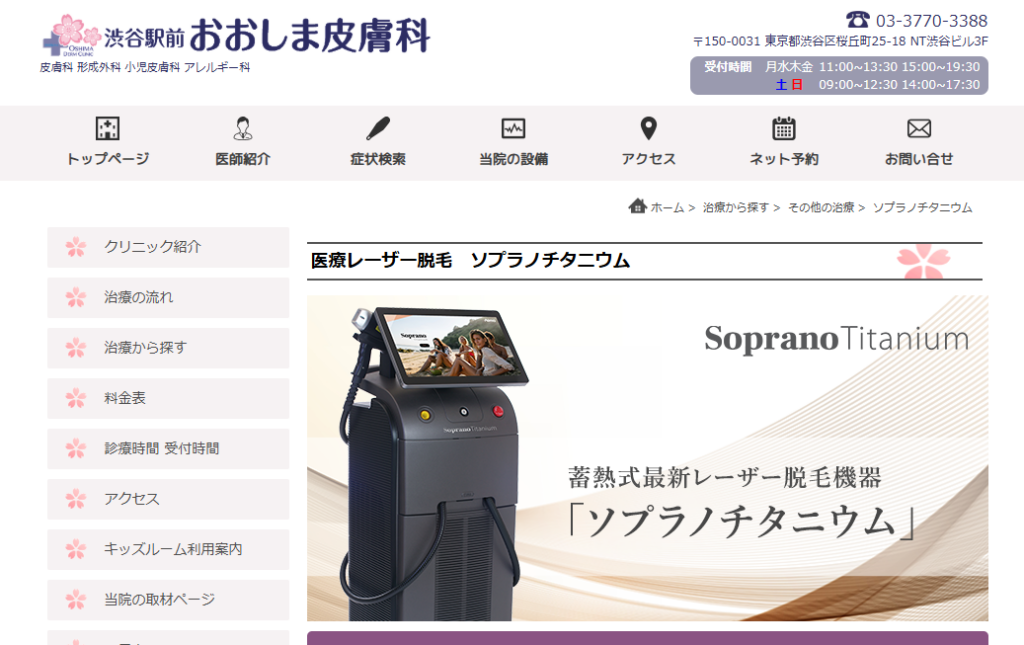Open the キッズルーム利用案内 sidebar item
This screenshot has height=645, width=1024.
click(168, 549)
